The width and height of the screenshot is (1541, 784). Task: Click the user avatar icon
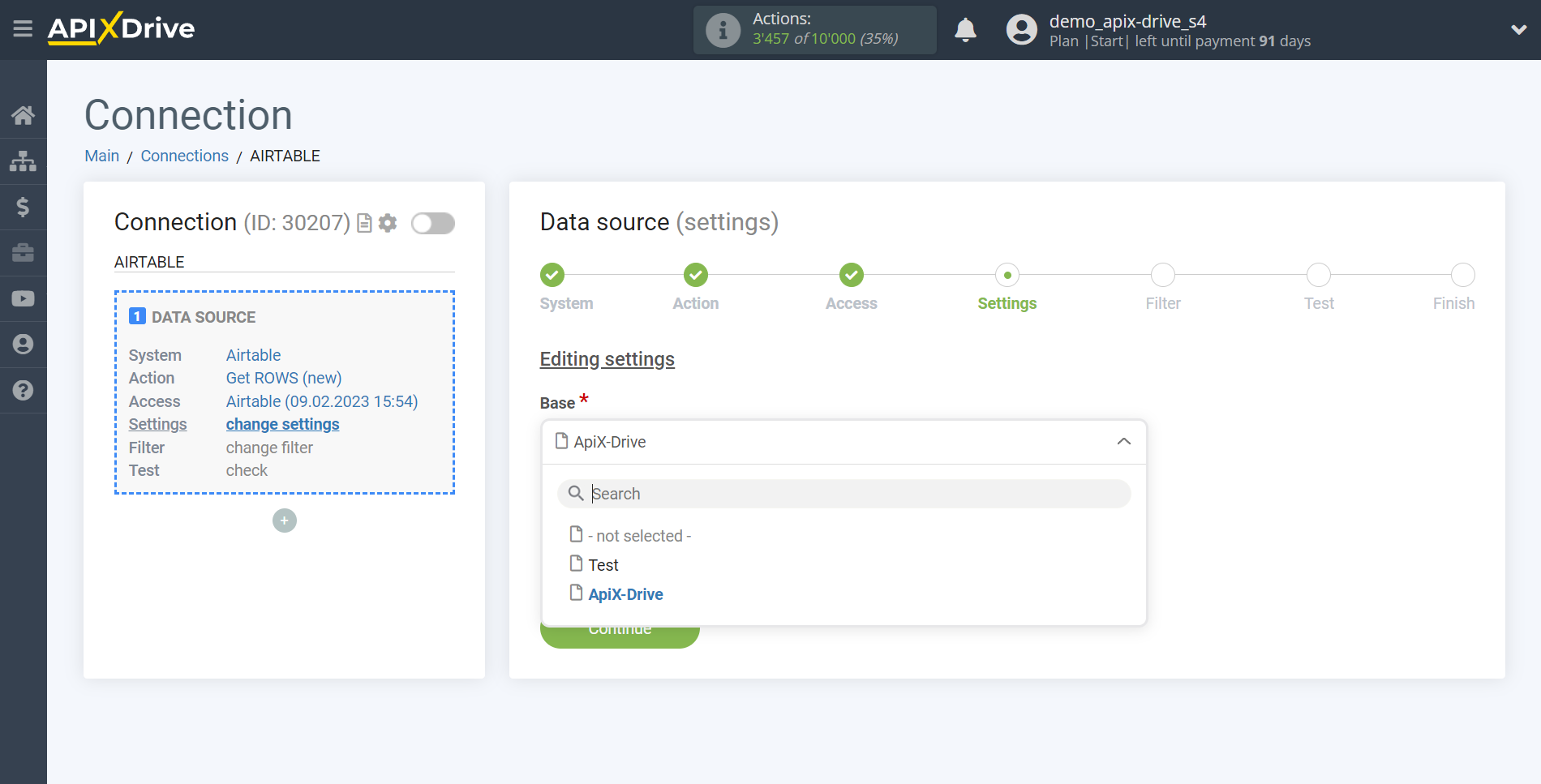coord(1021,30)
